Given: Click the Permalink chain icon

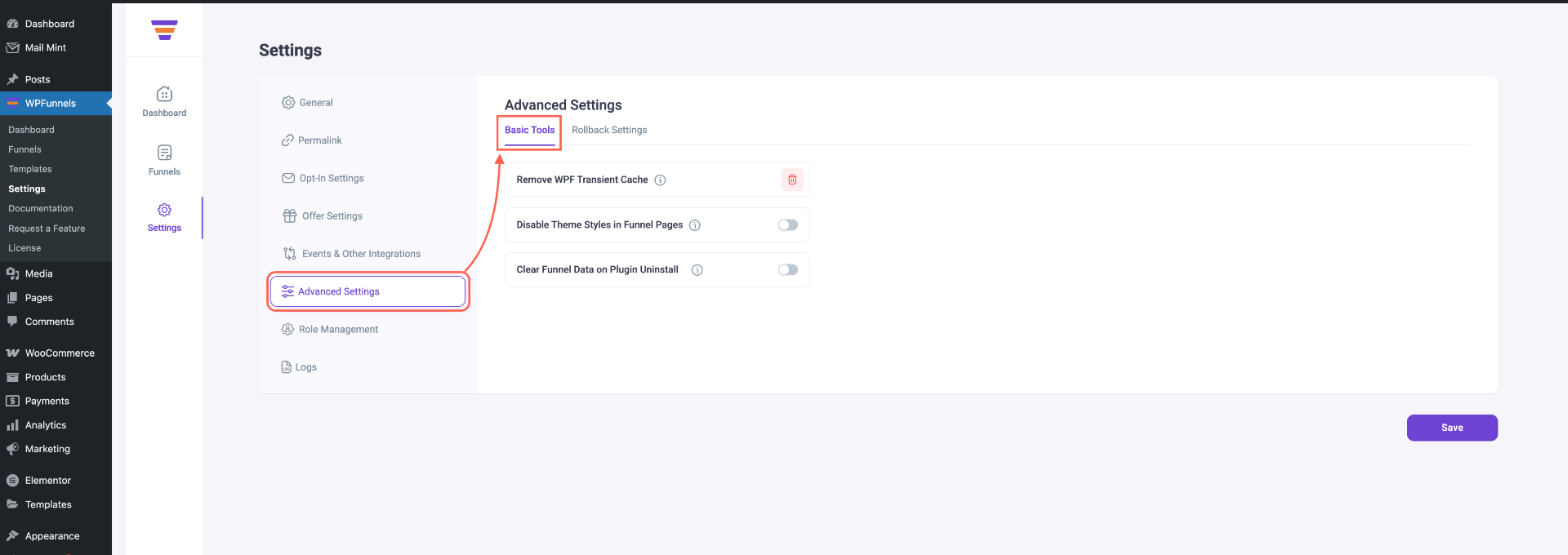Looking at the screenshot, I should point(287,140).
